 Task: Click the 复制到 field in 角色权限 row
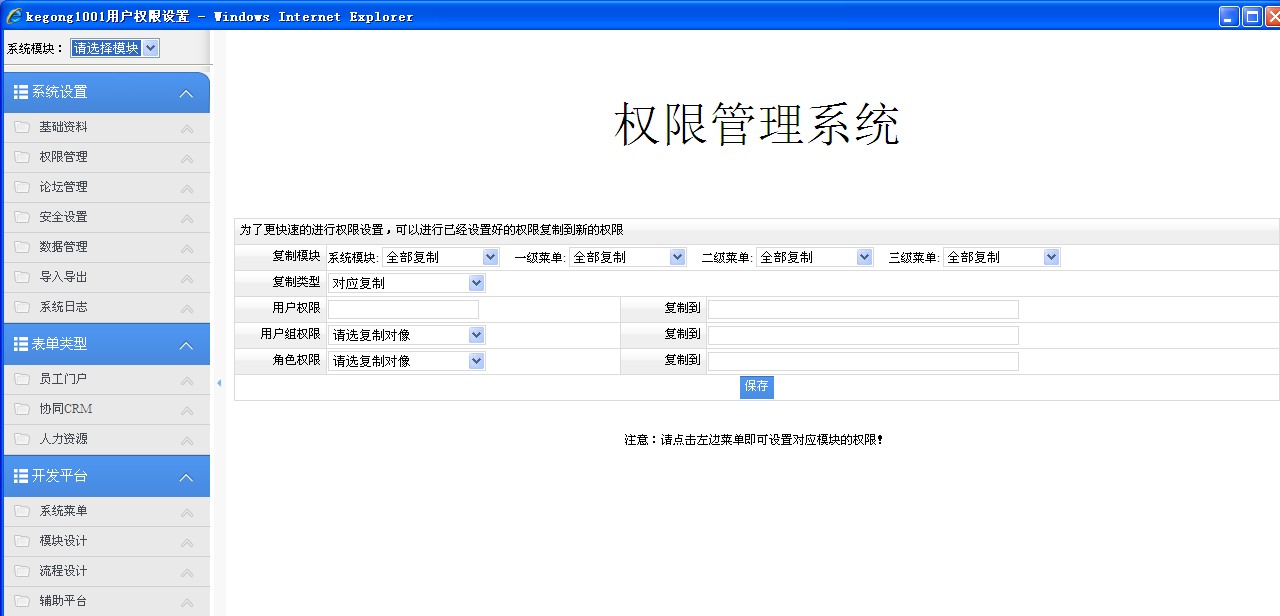click(x=863, y=361)
